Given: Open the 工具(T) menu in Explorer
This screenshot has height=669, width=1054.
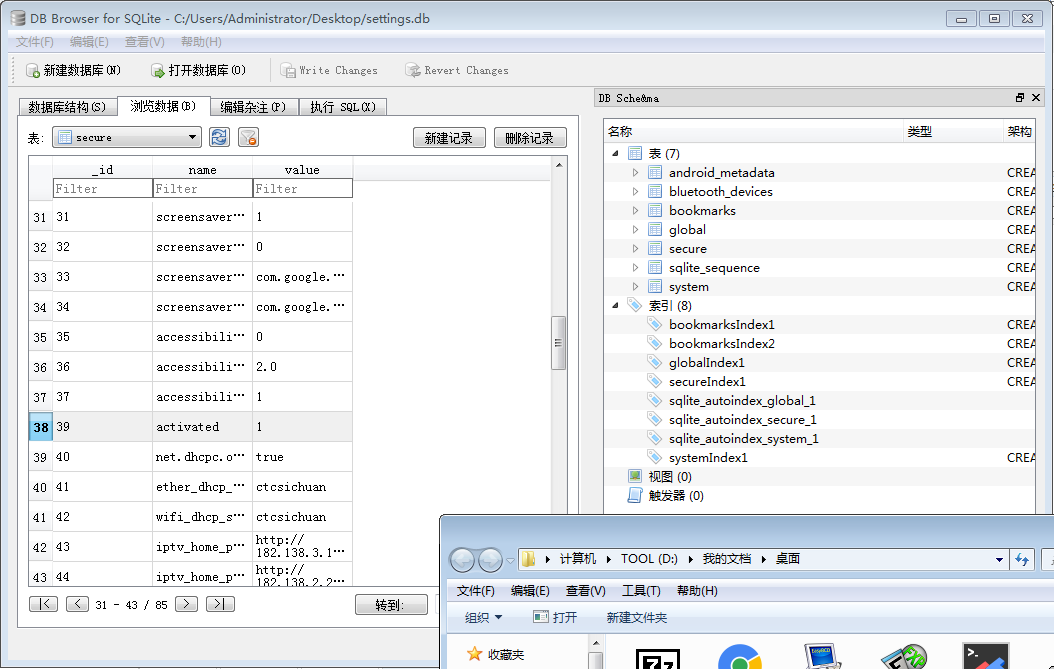Looking at the screenshot, I should [641, 590].
